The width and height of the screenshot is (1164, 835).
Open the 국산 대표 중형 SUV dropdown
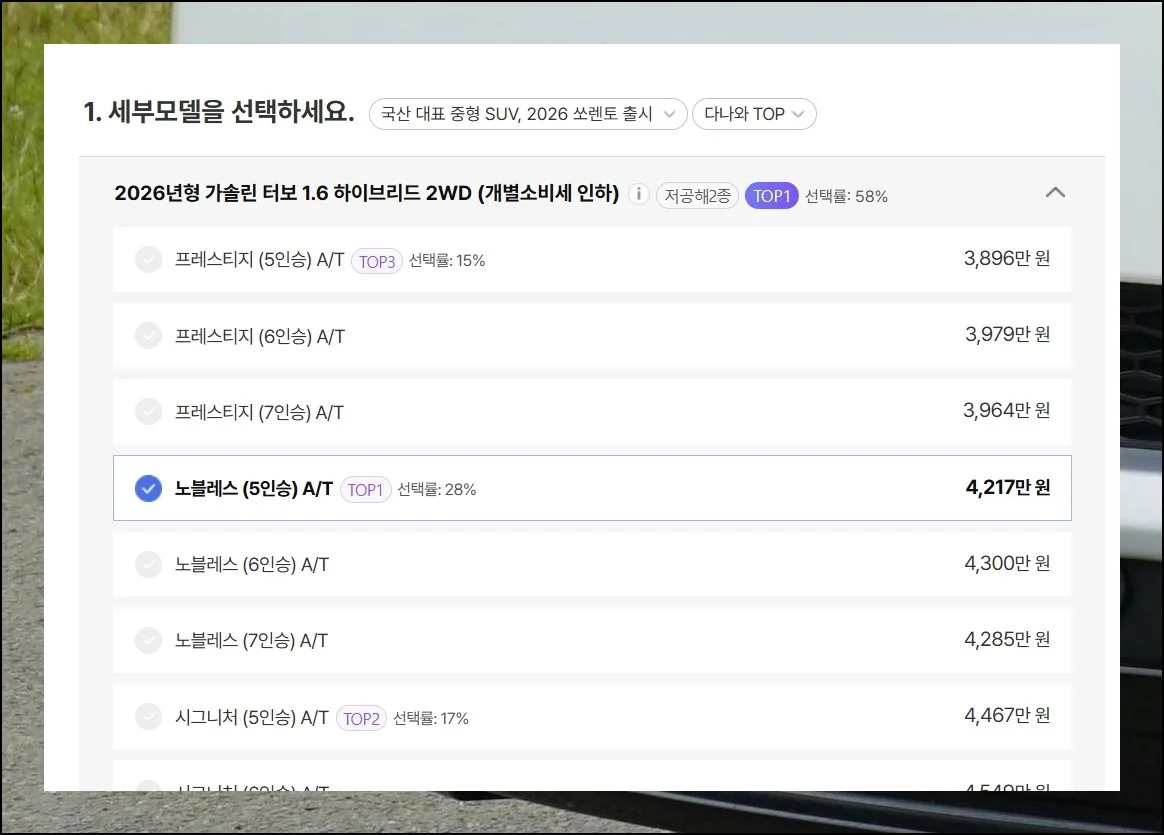pos(528,114)
